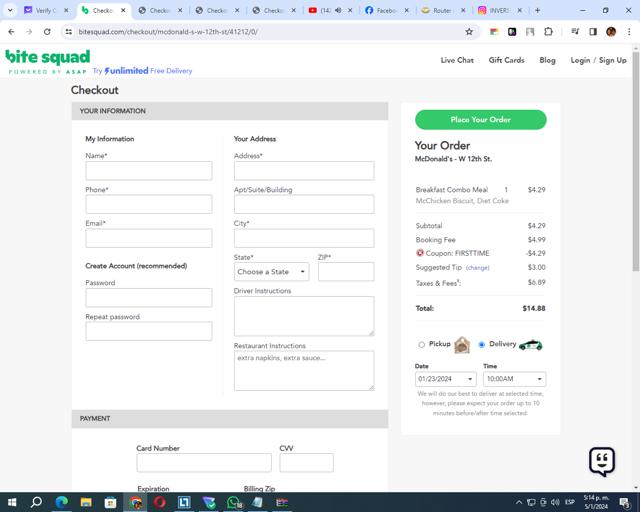Open File Explorer from the taskbar
Viewport: 640px width, 512px height.
pos(86,502)
